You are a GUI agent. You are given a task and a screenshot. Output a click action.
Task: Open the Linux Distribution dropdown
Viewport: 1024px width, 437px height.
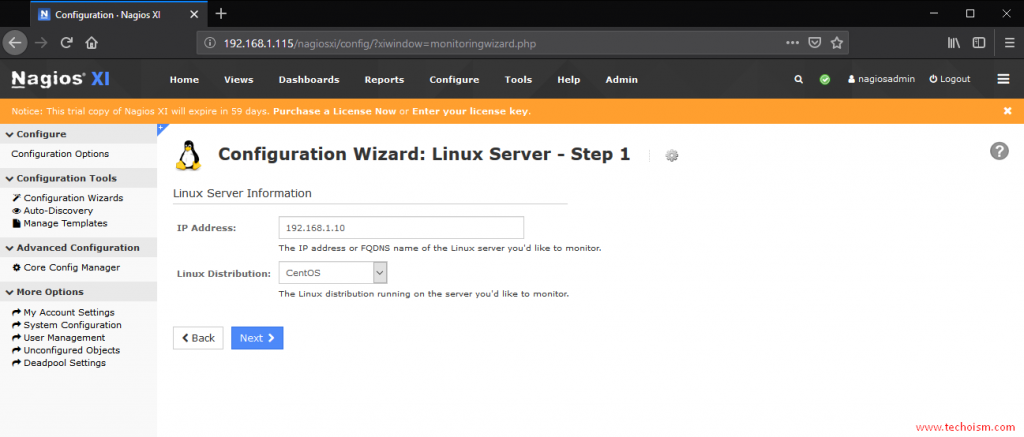(x=333, y=273)
